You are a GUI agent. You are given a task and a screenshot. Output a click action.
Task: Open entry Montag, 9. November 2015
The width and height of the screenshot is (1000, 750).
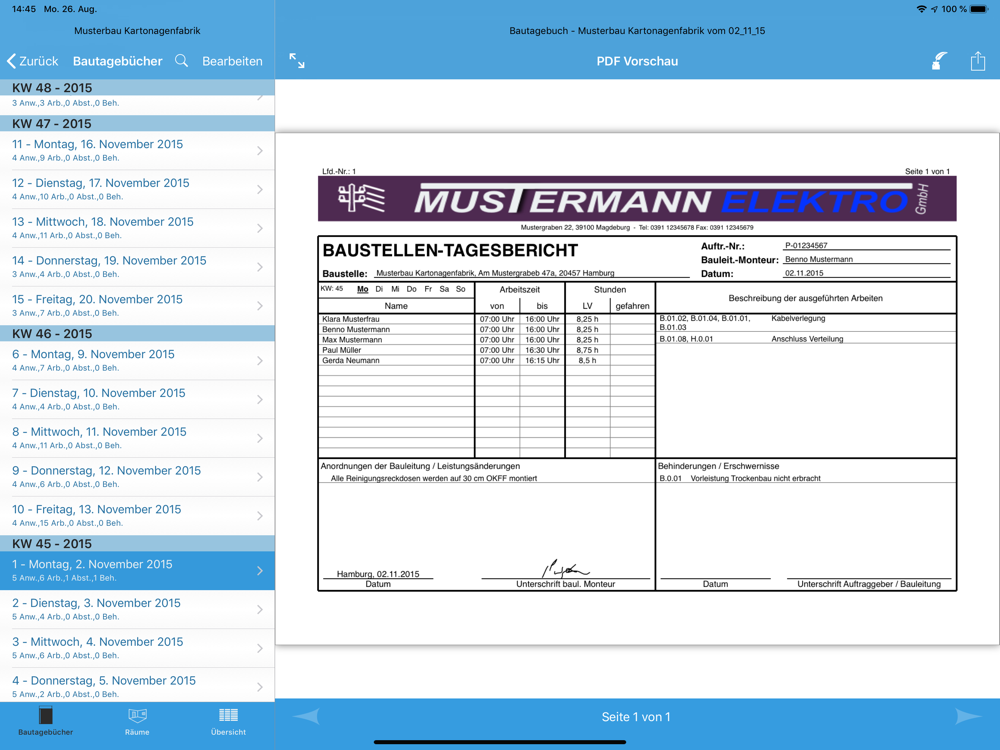click(137, 360)
